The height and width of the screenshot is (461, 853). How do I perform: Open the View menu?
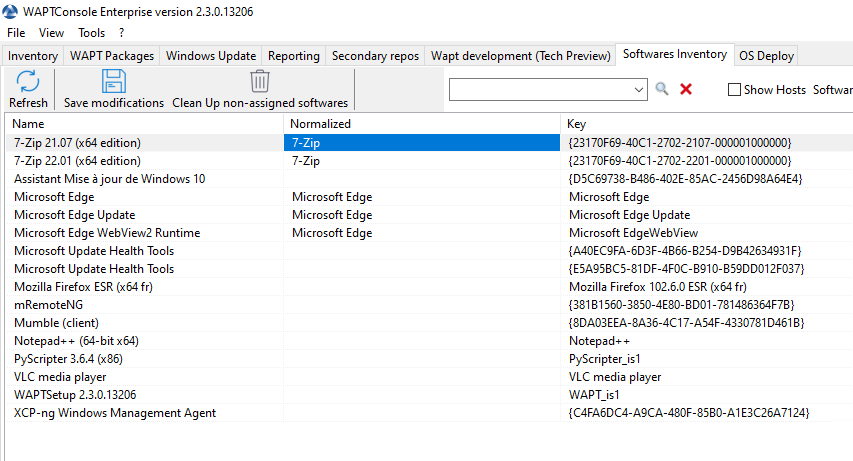coord(51,33)
